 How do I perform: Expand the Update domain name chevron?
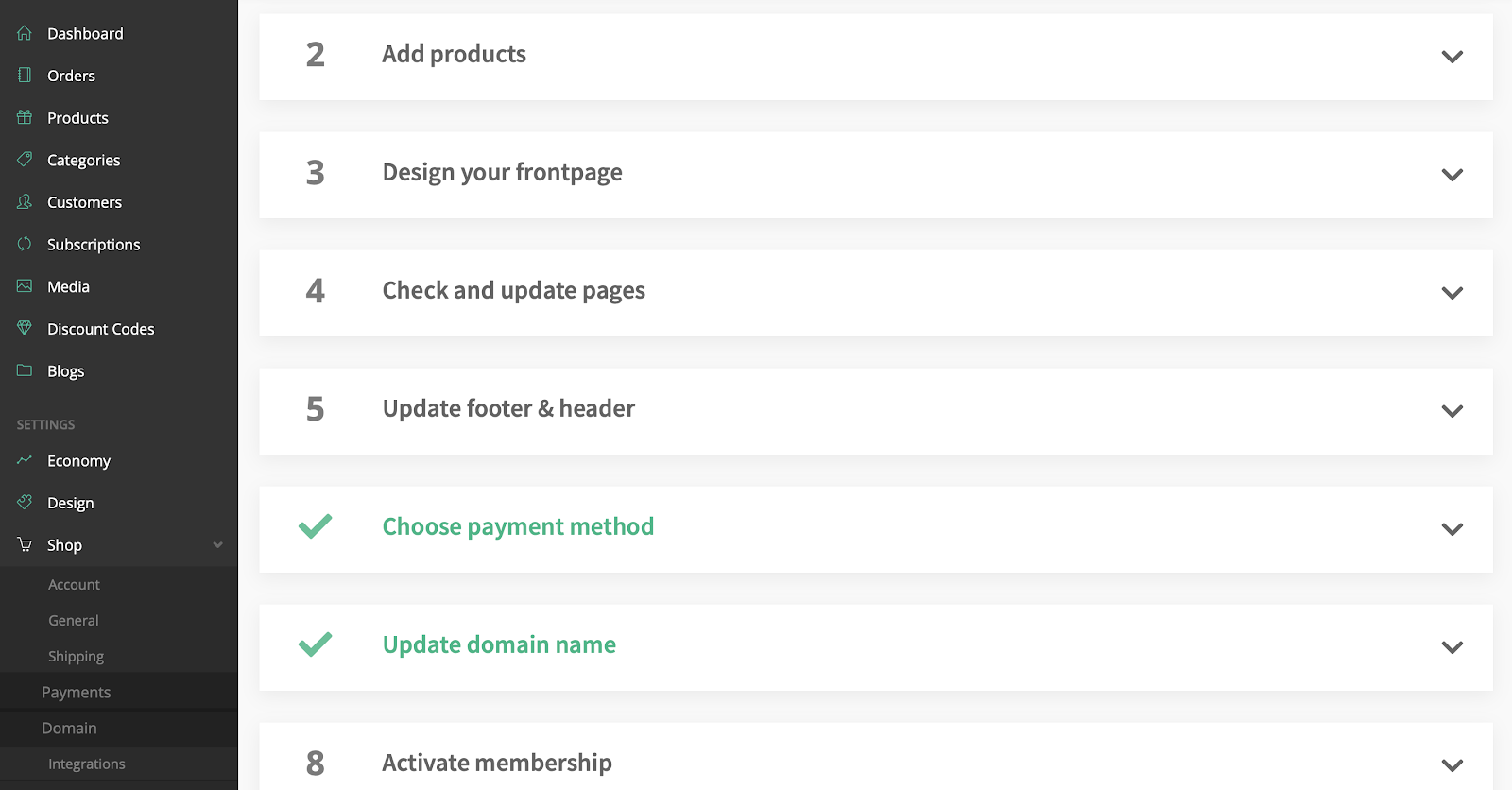(1452, 647)
